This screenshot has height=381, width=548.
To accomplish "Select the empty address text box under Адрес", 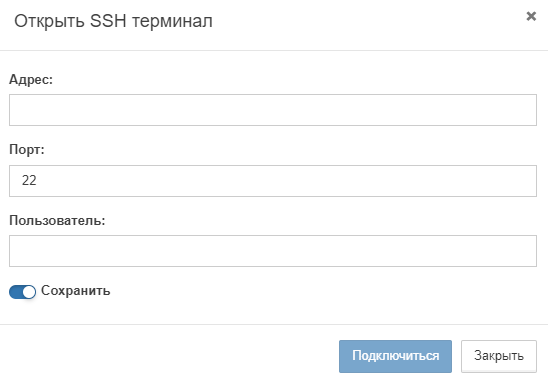I will pyautogui.click(x=273, y=110).
